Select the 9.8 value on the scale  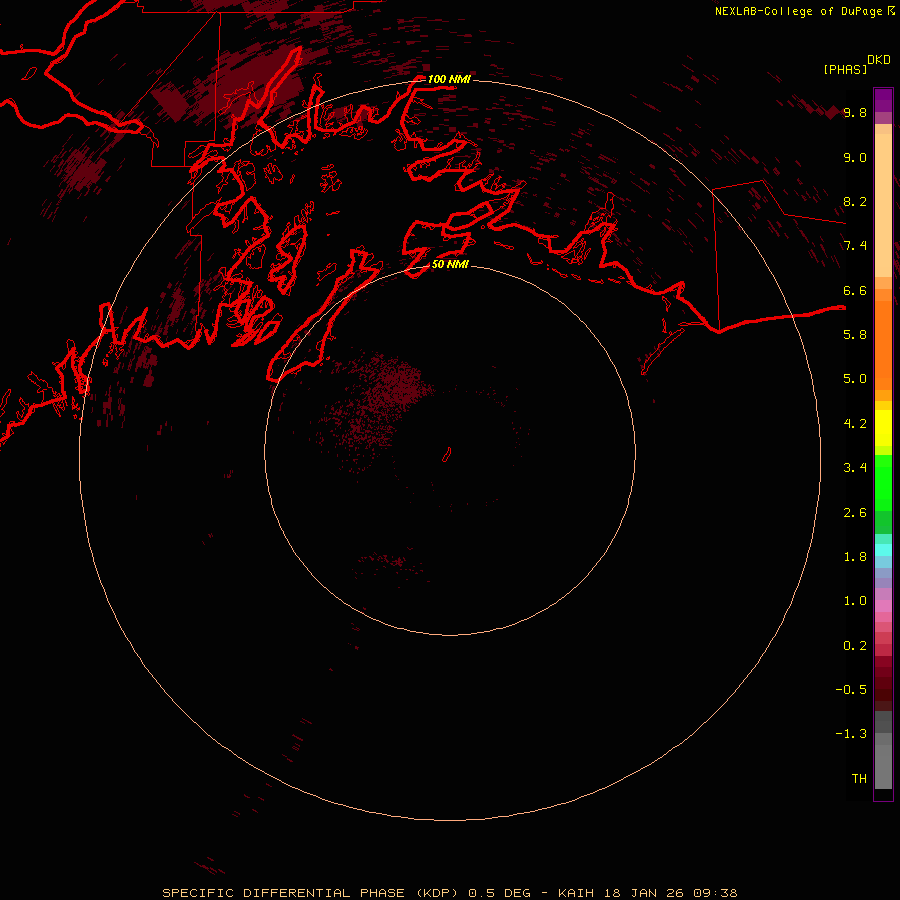[x=855, y=112]
